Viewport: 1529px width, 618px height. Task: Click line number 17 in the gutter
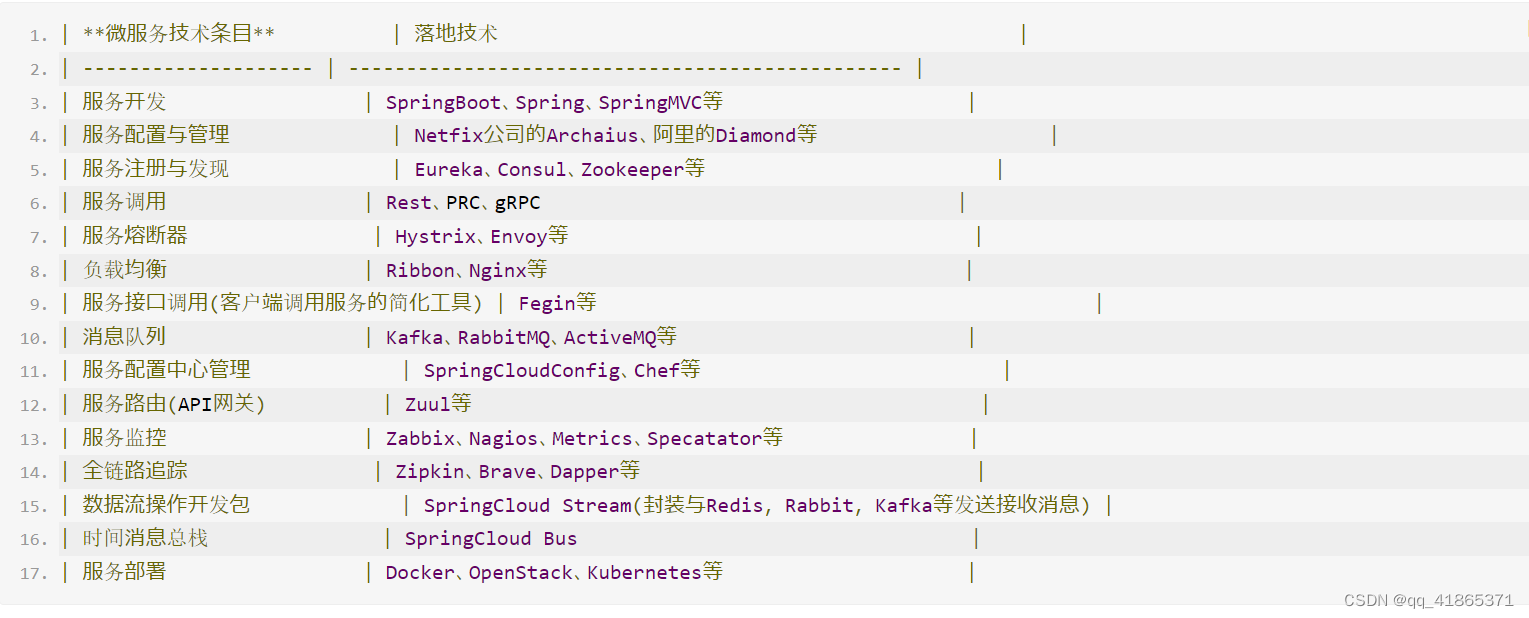click(x=34, y=574)
